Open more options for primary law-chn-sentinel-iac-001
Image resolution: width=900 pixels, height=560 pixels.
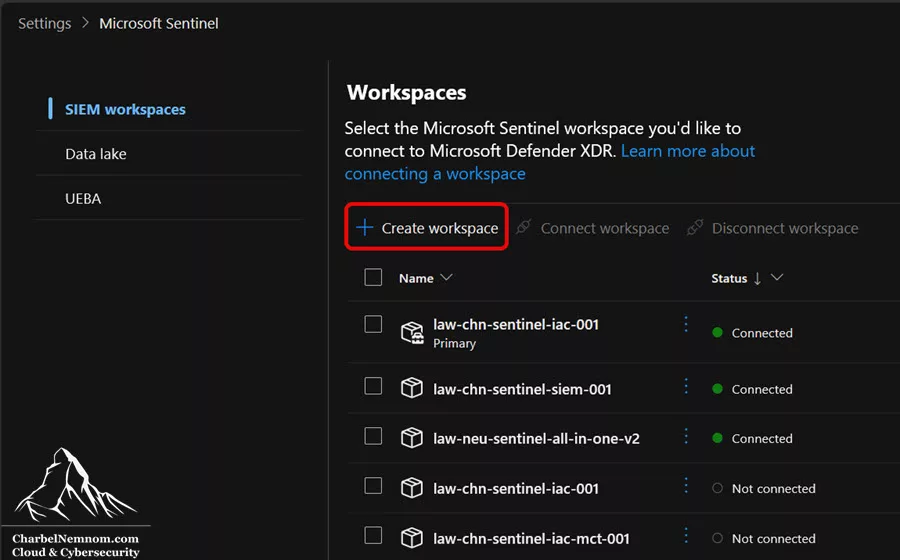click(686, 324)
